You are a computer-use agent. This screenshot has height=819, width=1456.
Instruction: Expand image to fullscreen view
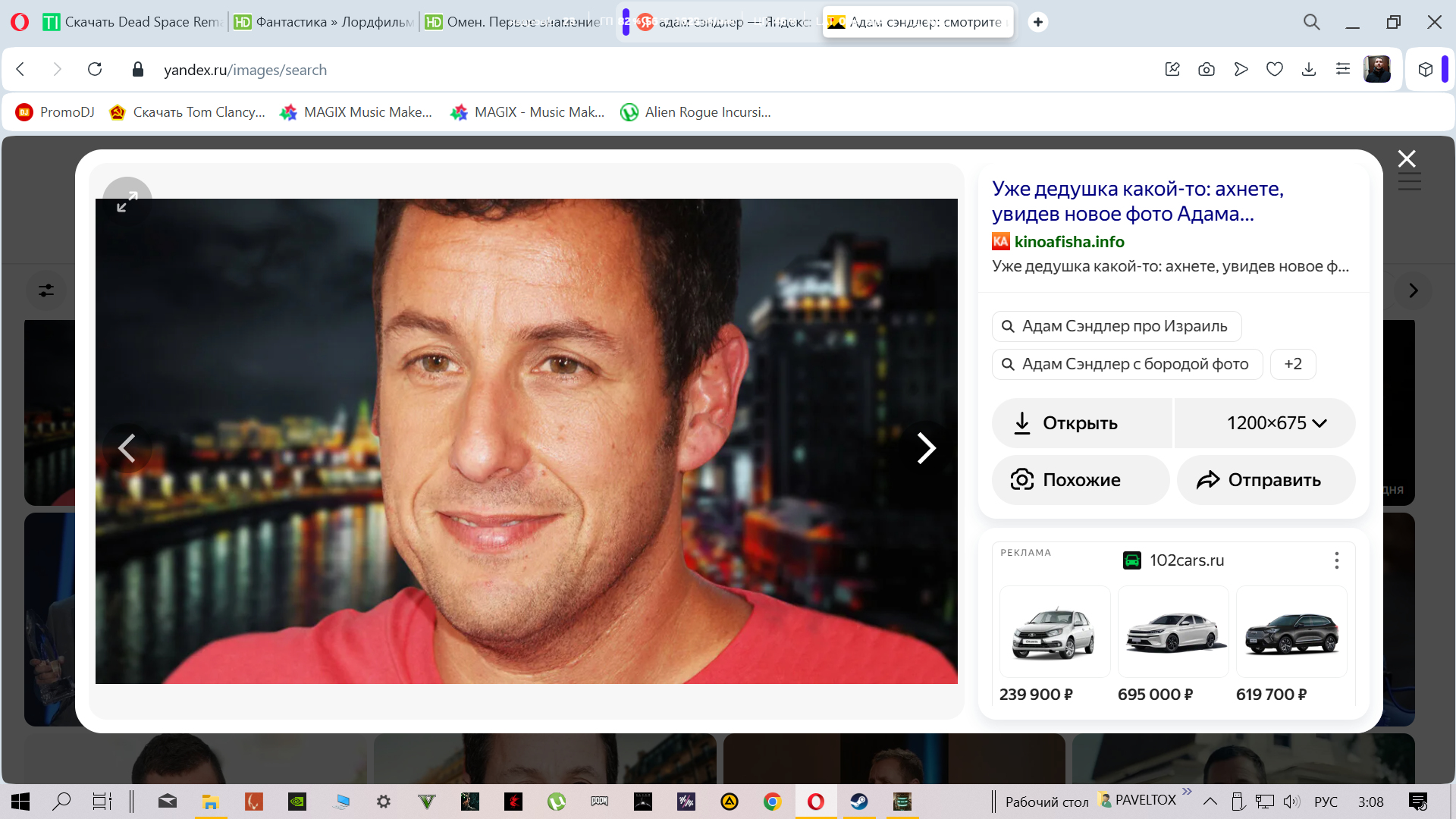click(x=127, y=202)
